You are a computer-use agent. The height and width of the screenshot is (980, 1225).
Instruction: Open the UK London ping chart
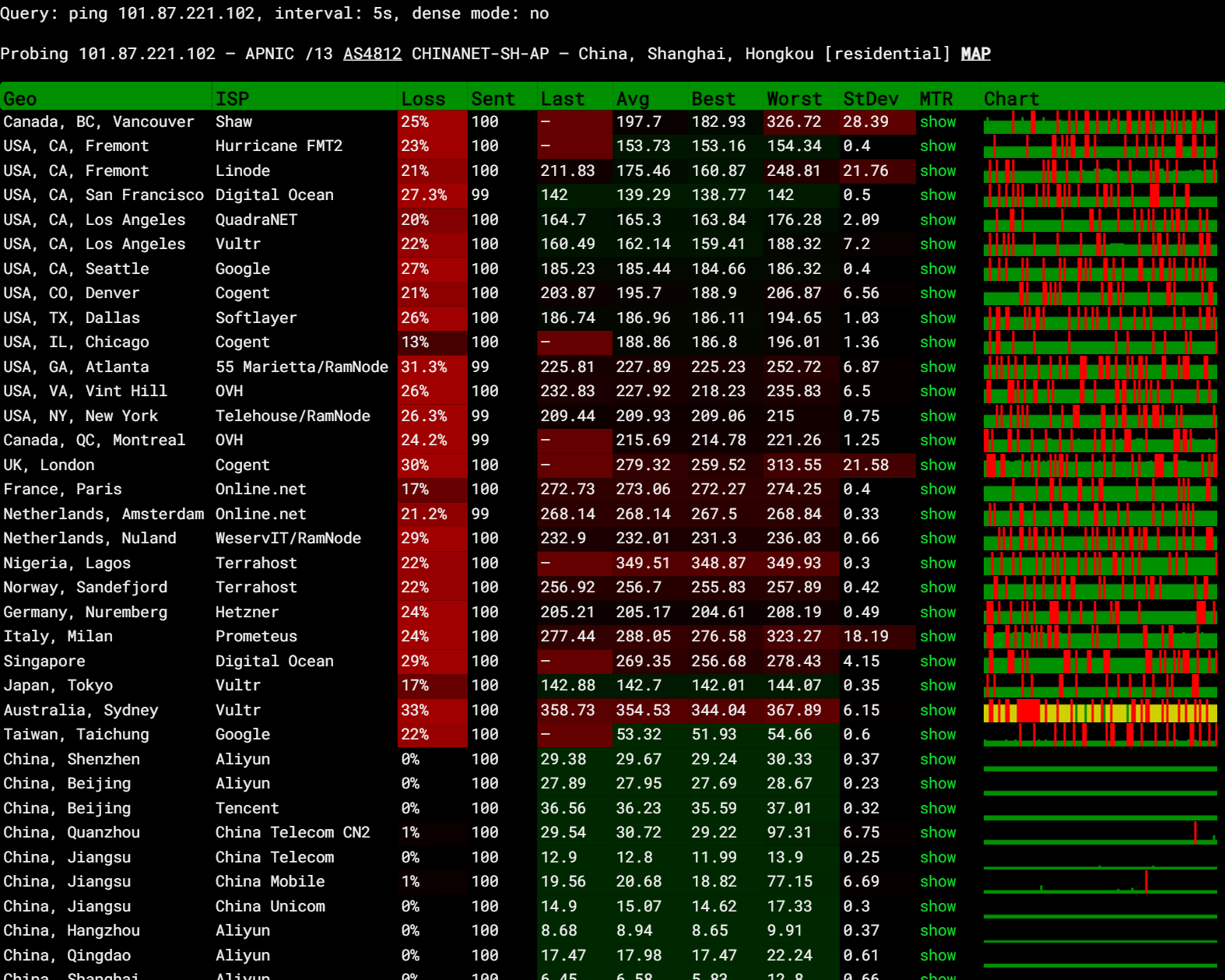coord(1100,465)
